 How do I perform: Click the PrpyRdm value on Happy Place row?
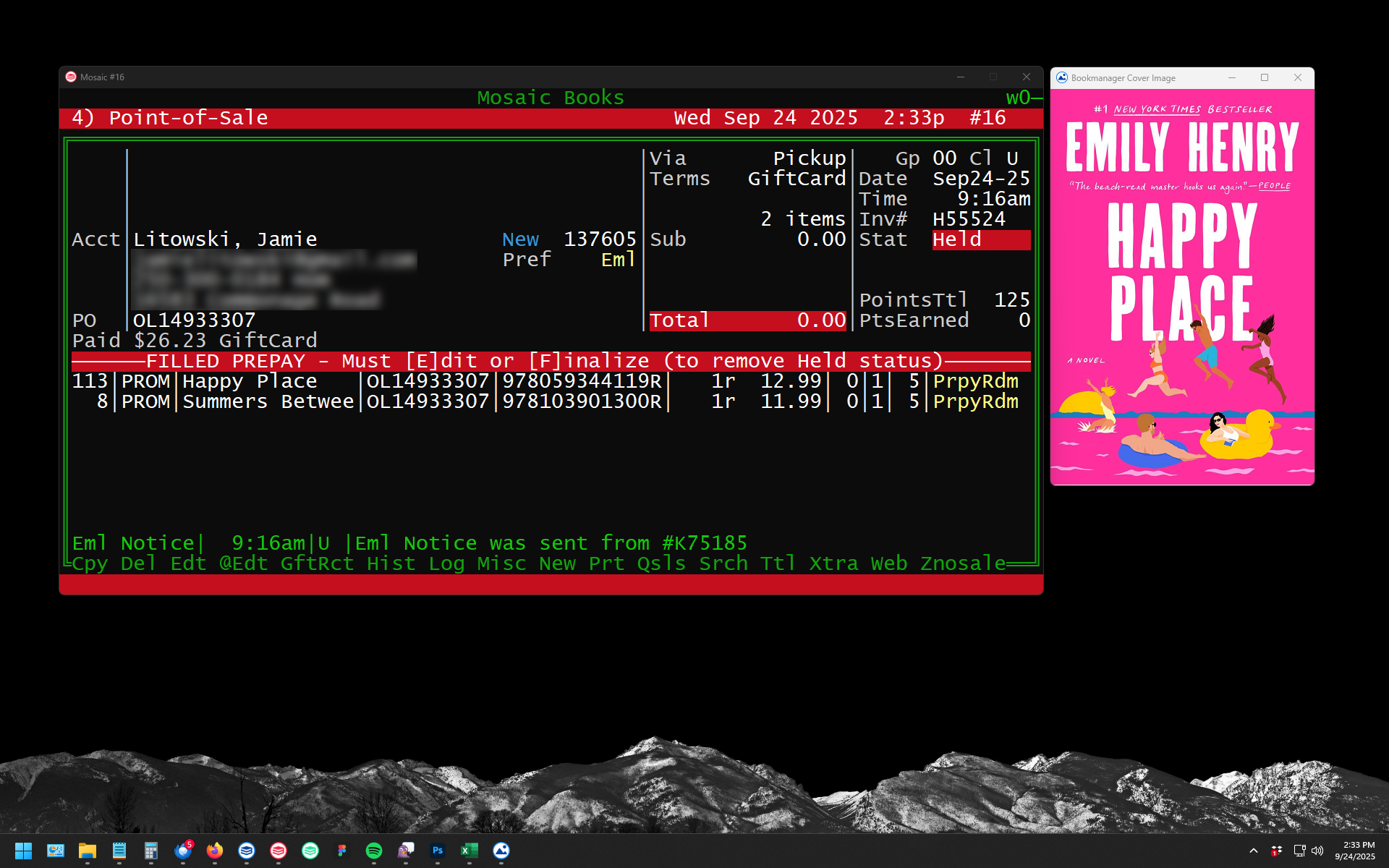(975, 381)
